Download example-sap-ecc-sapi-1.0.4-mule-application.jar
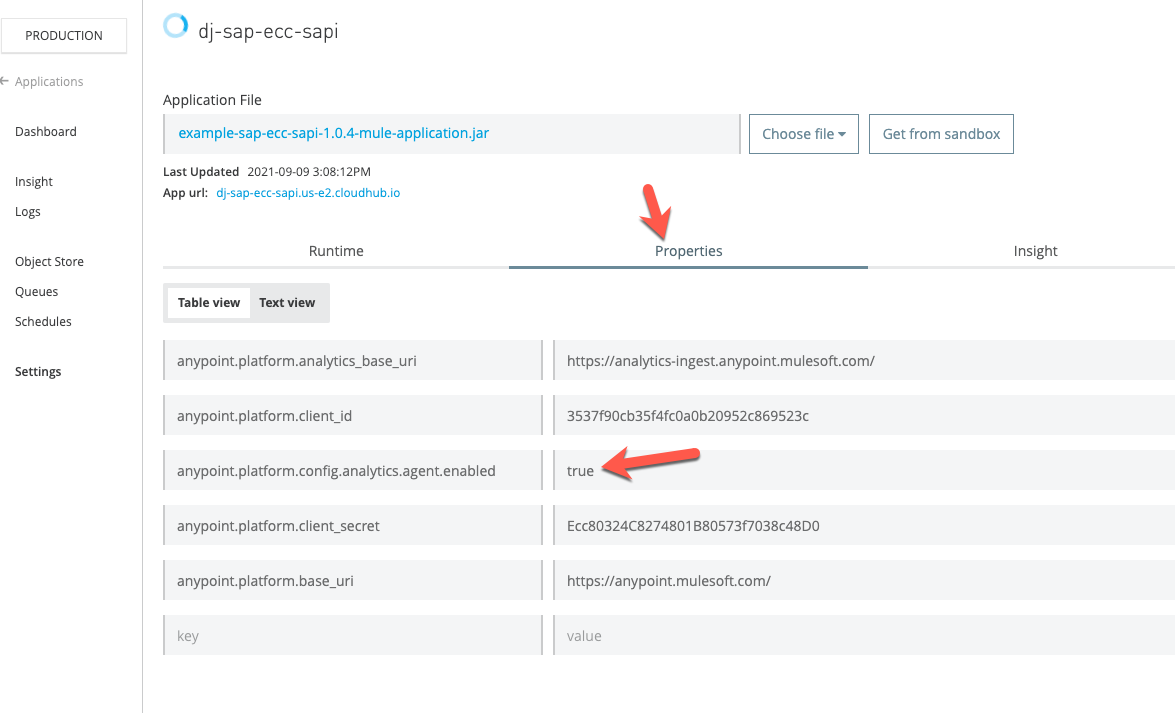Image resolution: width=1175 pixels, height=713 pixels. [333, 133]
